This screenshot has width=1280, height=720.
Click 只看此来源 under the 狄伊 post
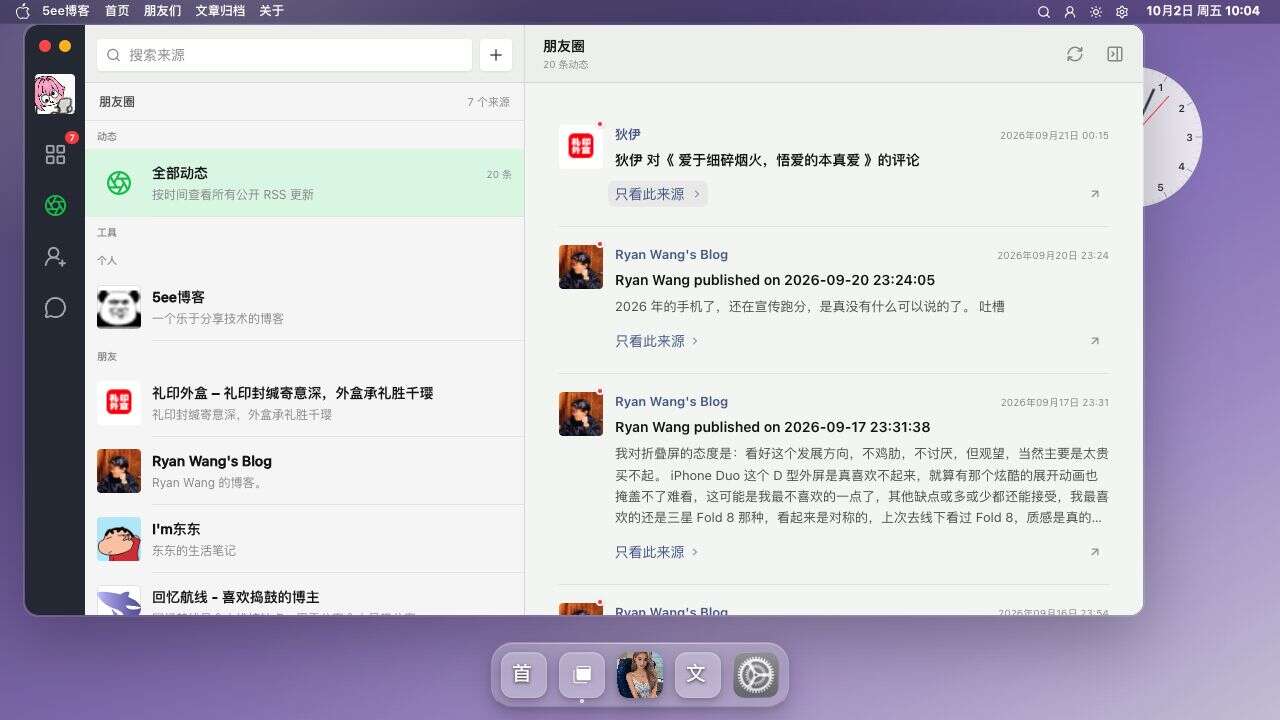pos(658,194)
